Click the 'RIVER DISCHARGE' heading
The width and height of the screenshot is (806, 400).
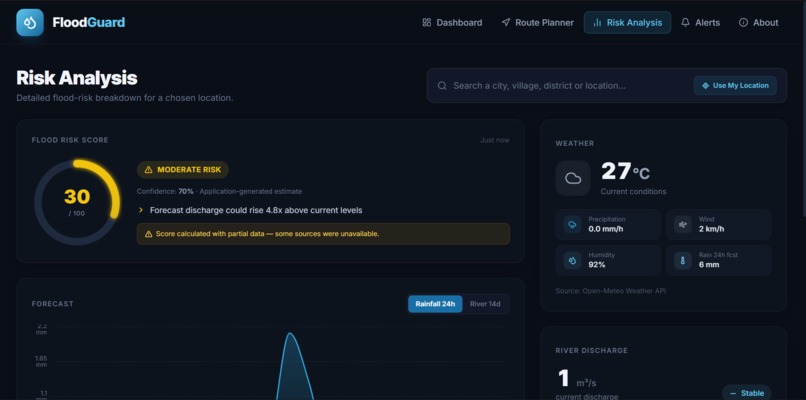(592, 351)
